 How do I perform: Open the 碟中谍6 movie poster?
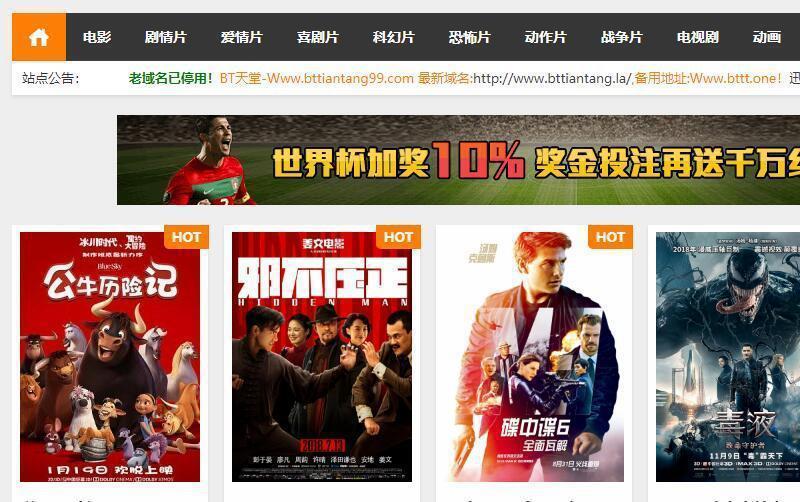[534, 357]
